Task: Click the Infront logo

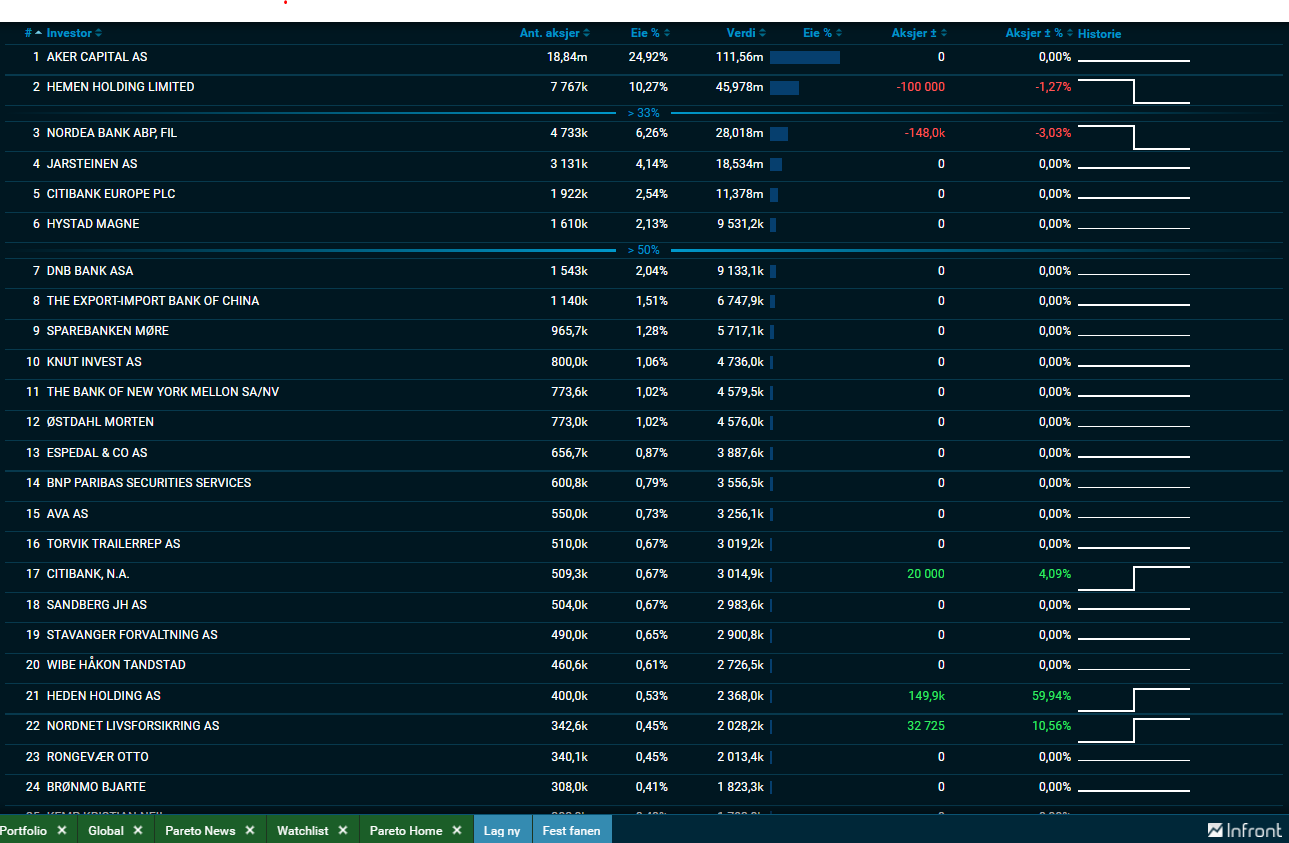Action: point(1245,830)
